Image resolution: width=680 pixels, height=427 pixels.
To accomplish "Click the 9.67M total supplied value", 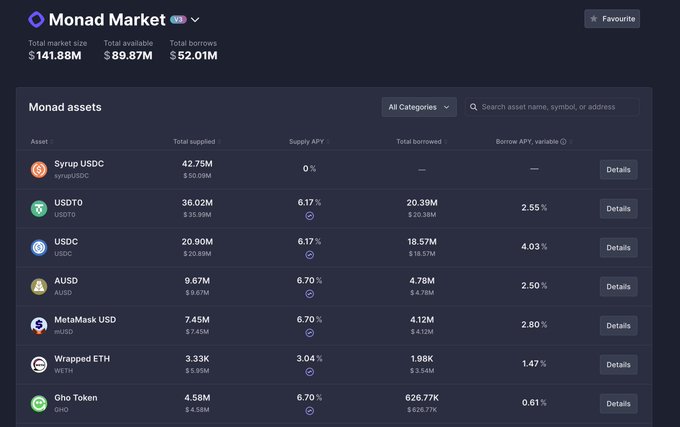I will coord(197,281).
